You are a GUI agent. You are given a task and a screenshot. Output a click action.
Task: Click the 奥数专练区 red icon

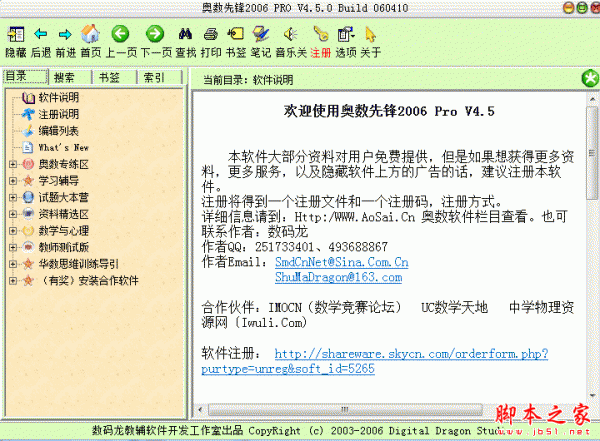point(28,164)
